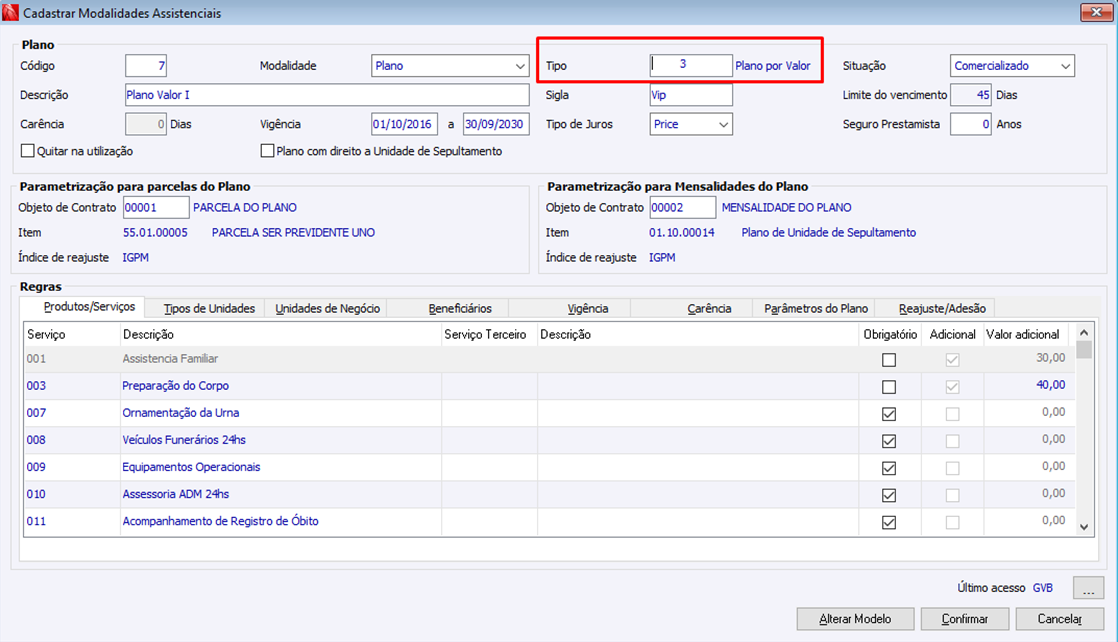Image resolution: width=1118 pixels, height=642 pixels.
Task: Toggle Obrigatório for Assistencia Familiar
Action: coord(888,360)
